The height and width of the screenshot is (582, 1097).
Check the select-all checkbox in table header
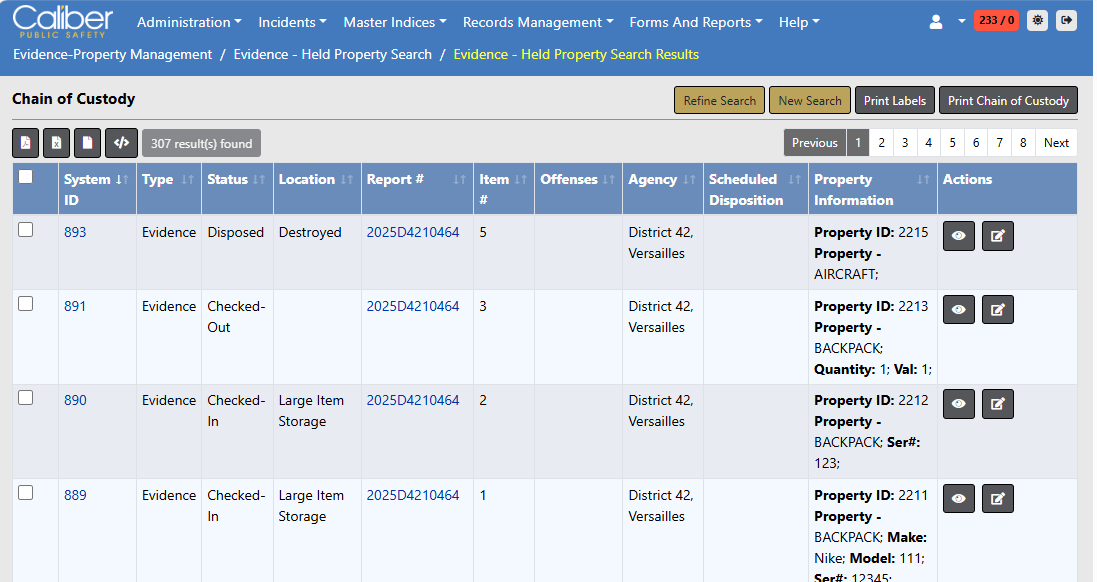(26, 177)
